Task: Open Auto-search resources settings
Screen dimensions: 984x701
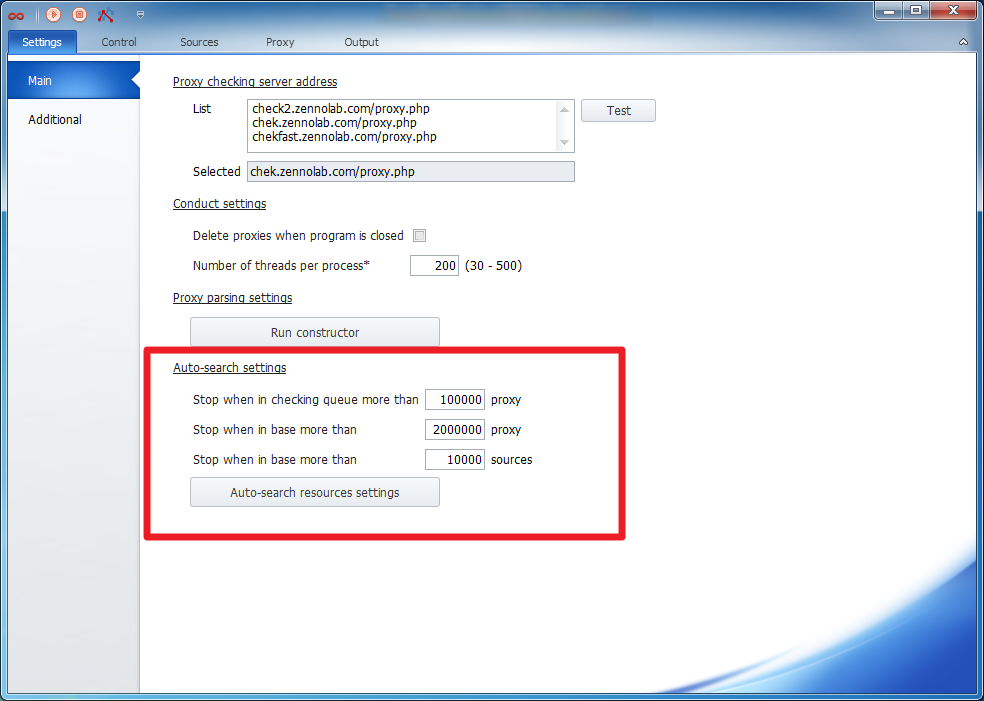Action: tap(315, 493)
